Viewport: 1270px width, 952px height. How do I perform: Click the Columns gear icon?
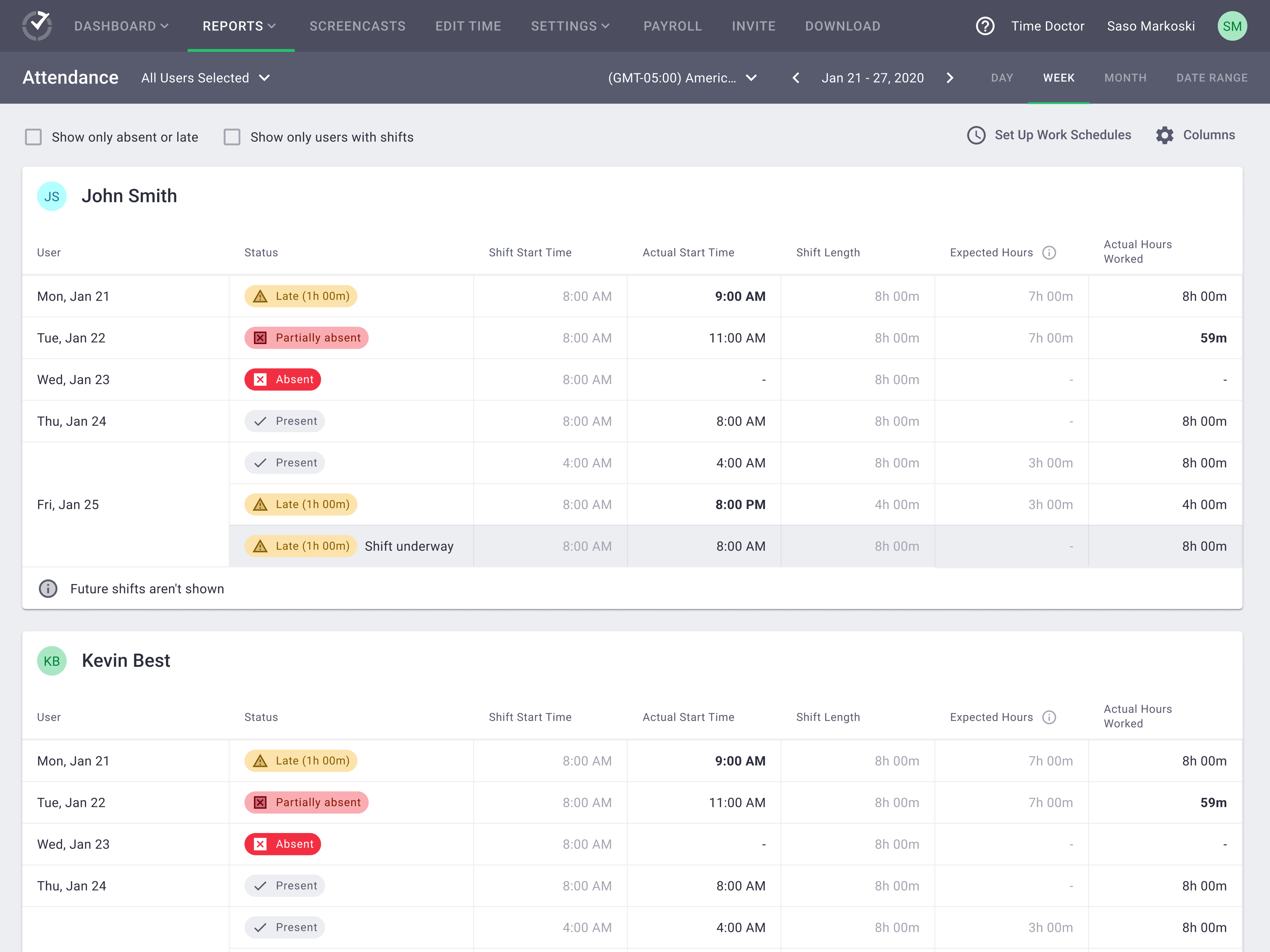point(1164,136)
